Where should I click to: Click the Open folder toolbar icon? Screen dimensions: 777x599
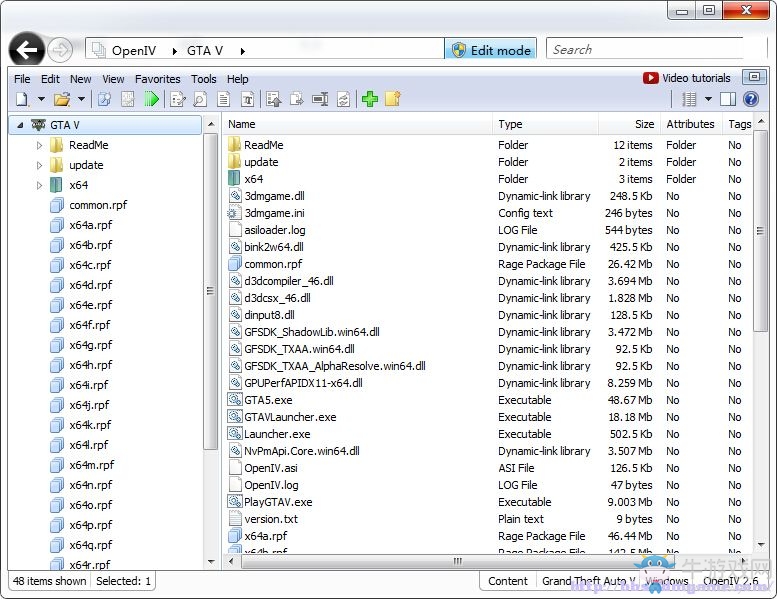(62, 100)
